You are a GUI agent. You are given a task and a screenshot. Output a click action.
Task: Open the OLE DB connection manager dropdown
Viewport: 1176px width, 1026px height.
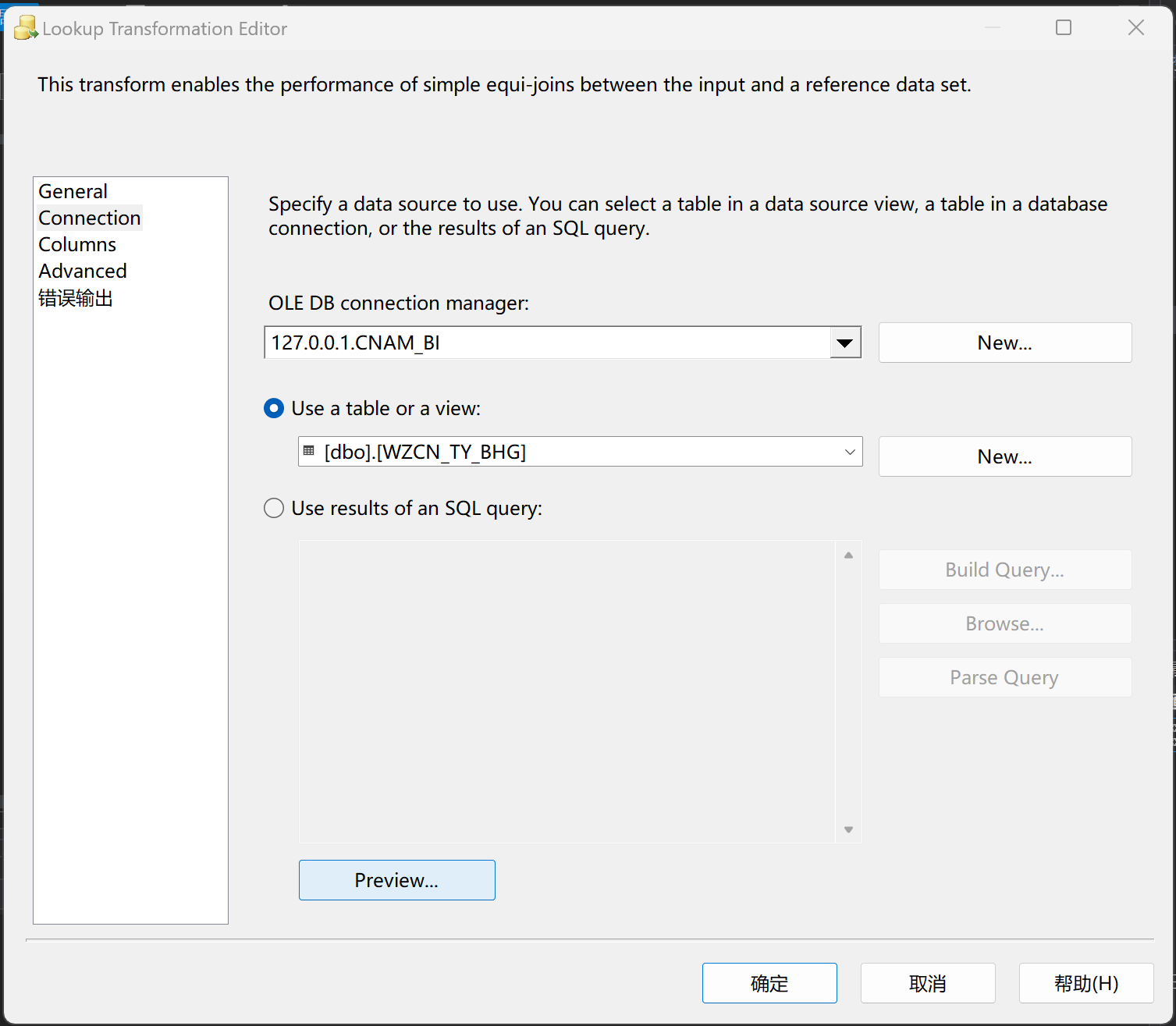844,343
